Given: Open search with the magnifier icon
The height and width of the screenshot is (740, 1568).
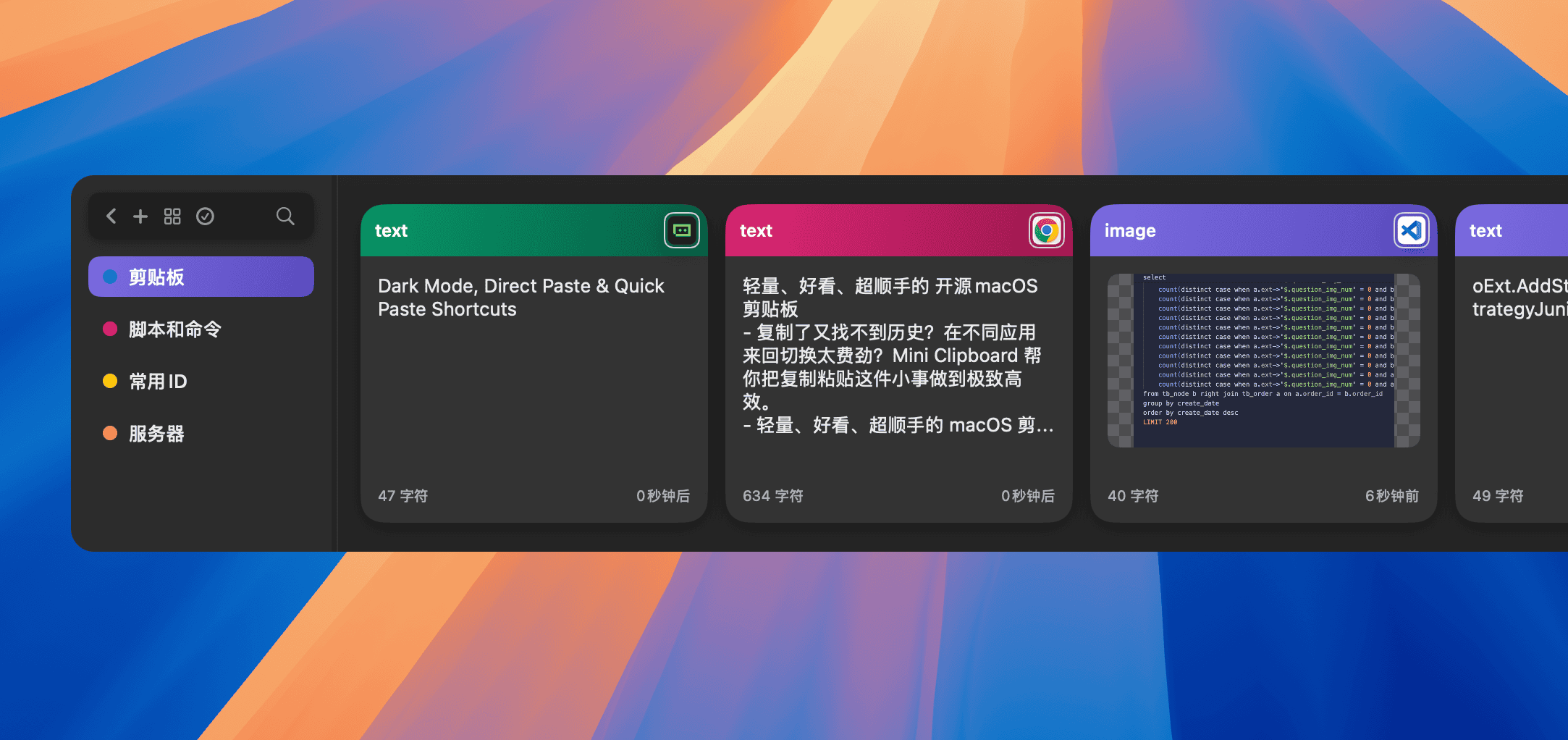Looking at the screenshot, I should coord(284,216).
